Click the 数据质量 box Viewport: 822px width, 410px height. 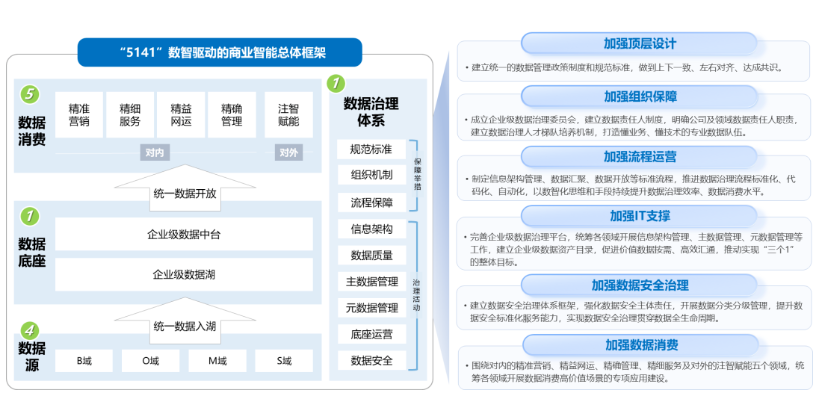(372, 255)
